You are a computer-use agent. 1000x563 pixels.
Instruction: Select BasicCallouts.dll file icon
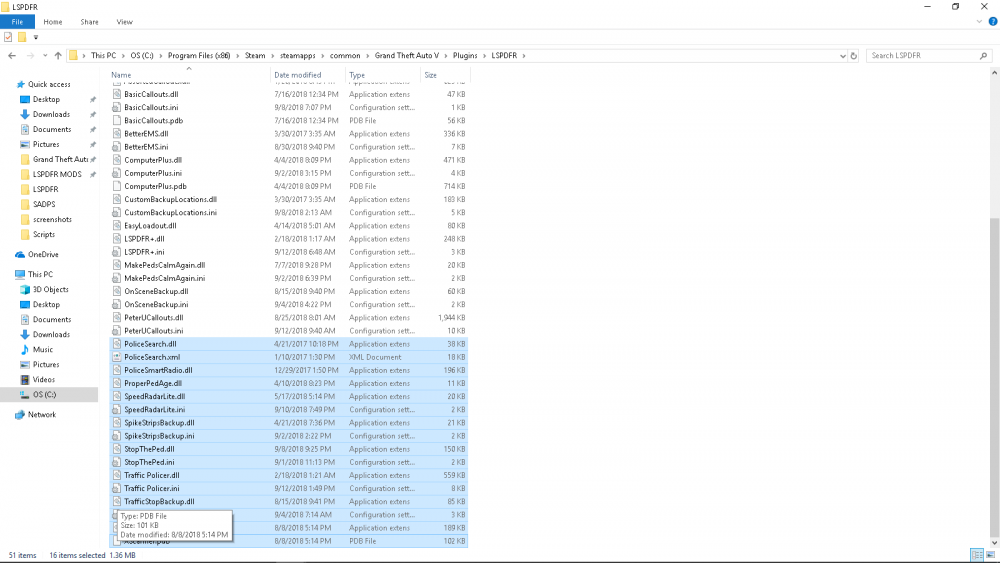click(117, 94)
